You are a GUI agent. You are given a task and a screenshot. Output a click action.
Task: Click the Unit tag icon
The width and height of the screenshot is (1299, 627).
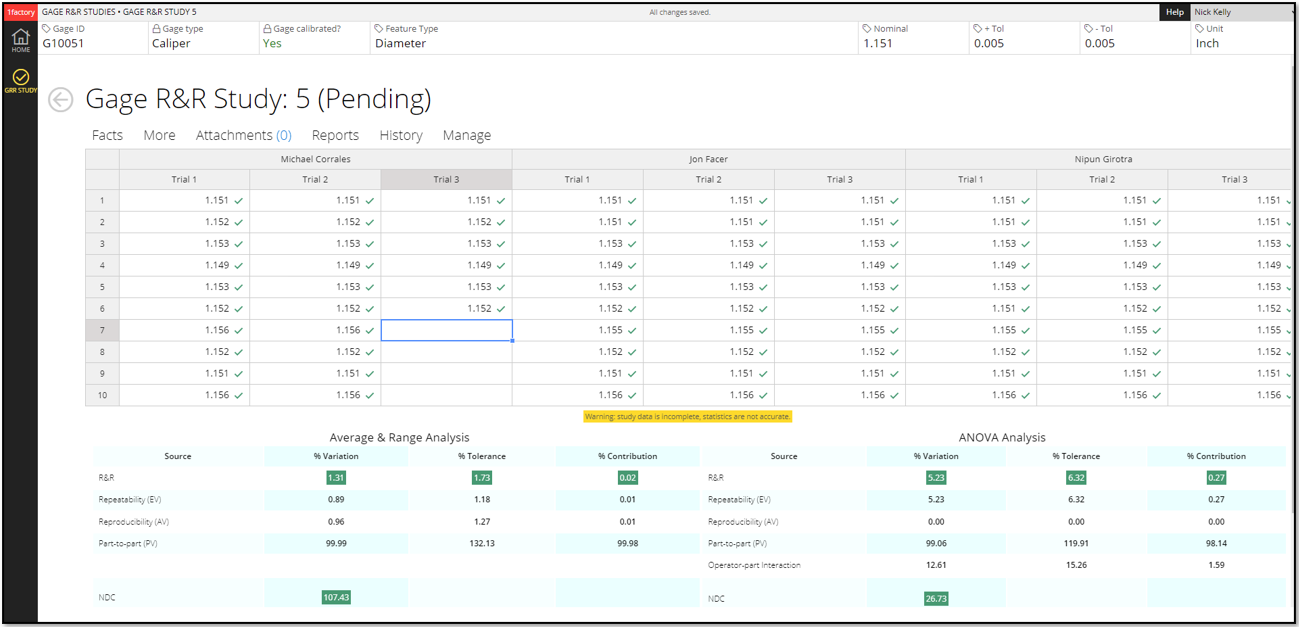click(x=1200, y=29)
